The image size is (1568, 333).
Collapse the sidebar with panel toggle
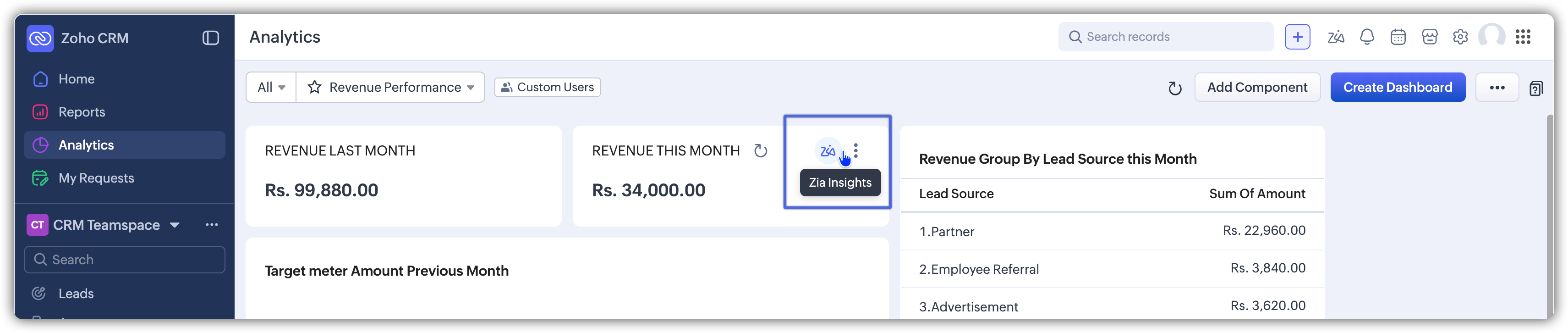211,39
